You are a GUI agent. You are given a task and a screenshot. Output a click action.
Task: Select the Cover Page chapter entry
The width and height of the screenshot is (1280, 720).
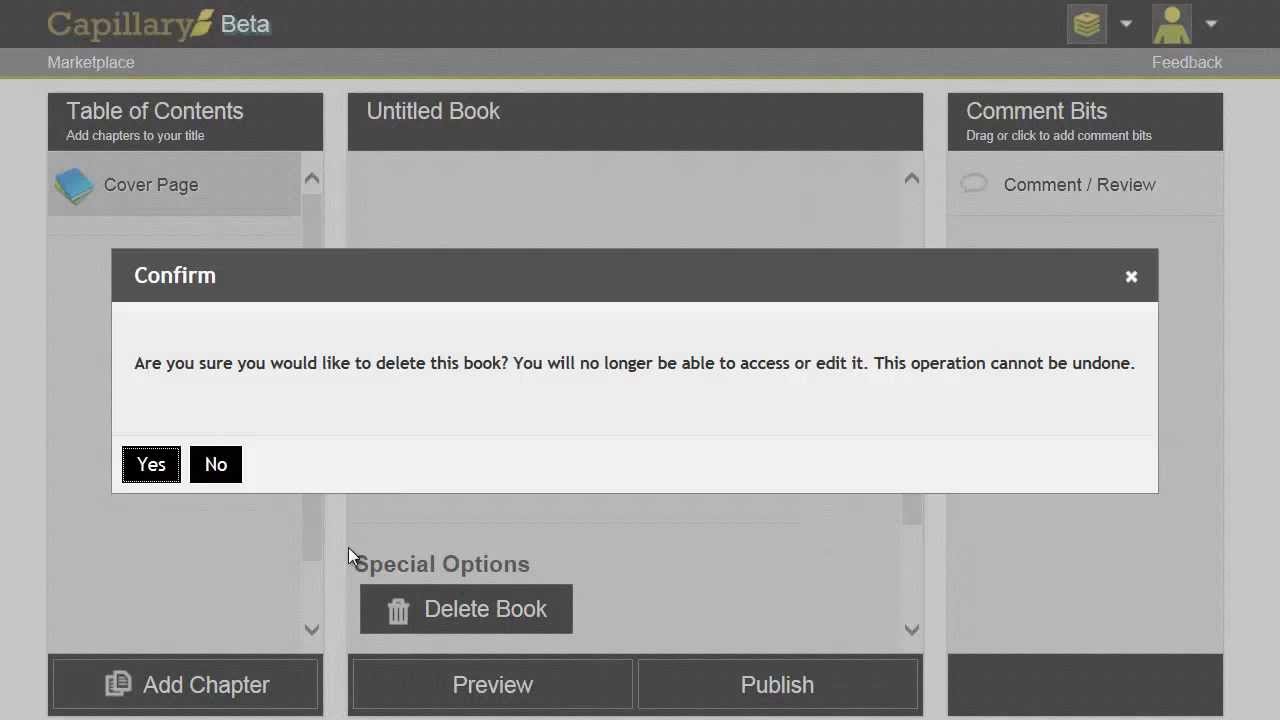click(174, 185)
